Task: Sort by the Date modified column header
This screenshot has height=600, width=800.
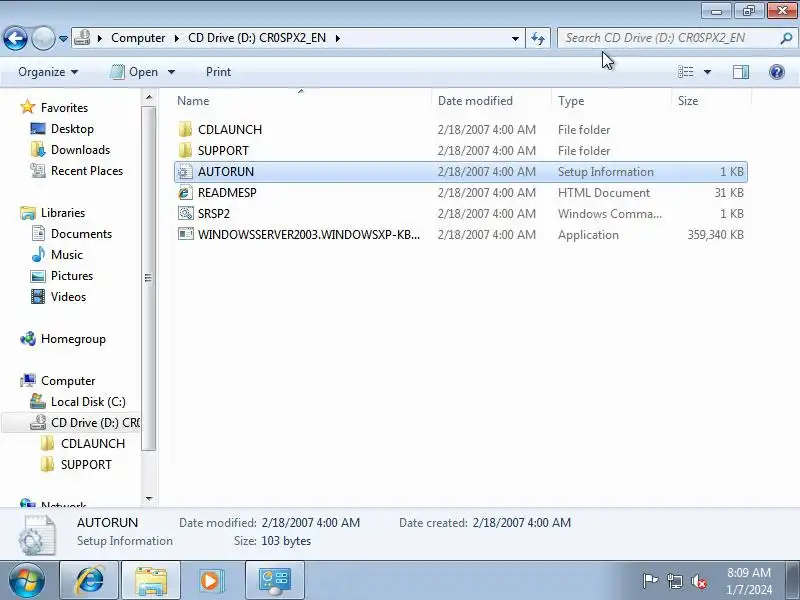Action: 492,101
